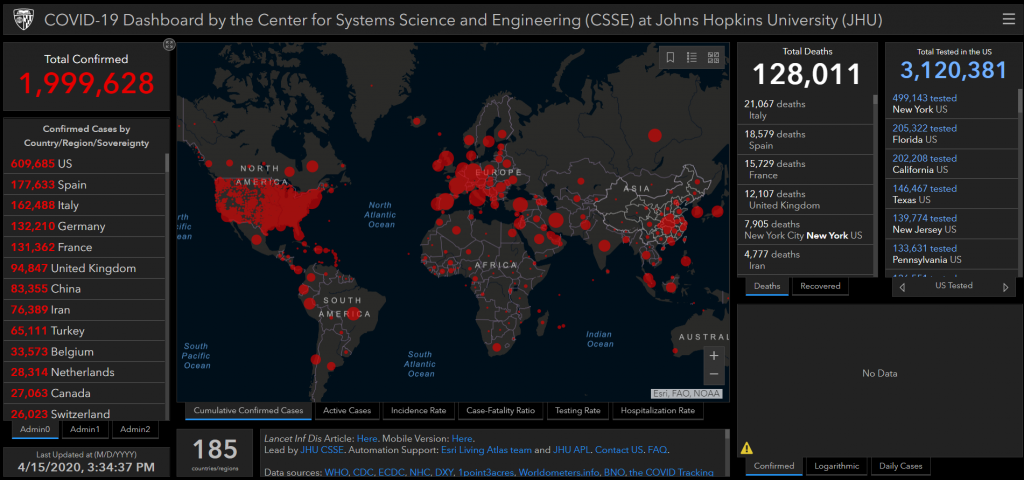The height and width of the screenshot is (480, 1024).
Task: Switch to the Admin1 tab
Action: (x=85, y=429)
